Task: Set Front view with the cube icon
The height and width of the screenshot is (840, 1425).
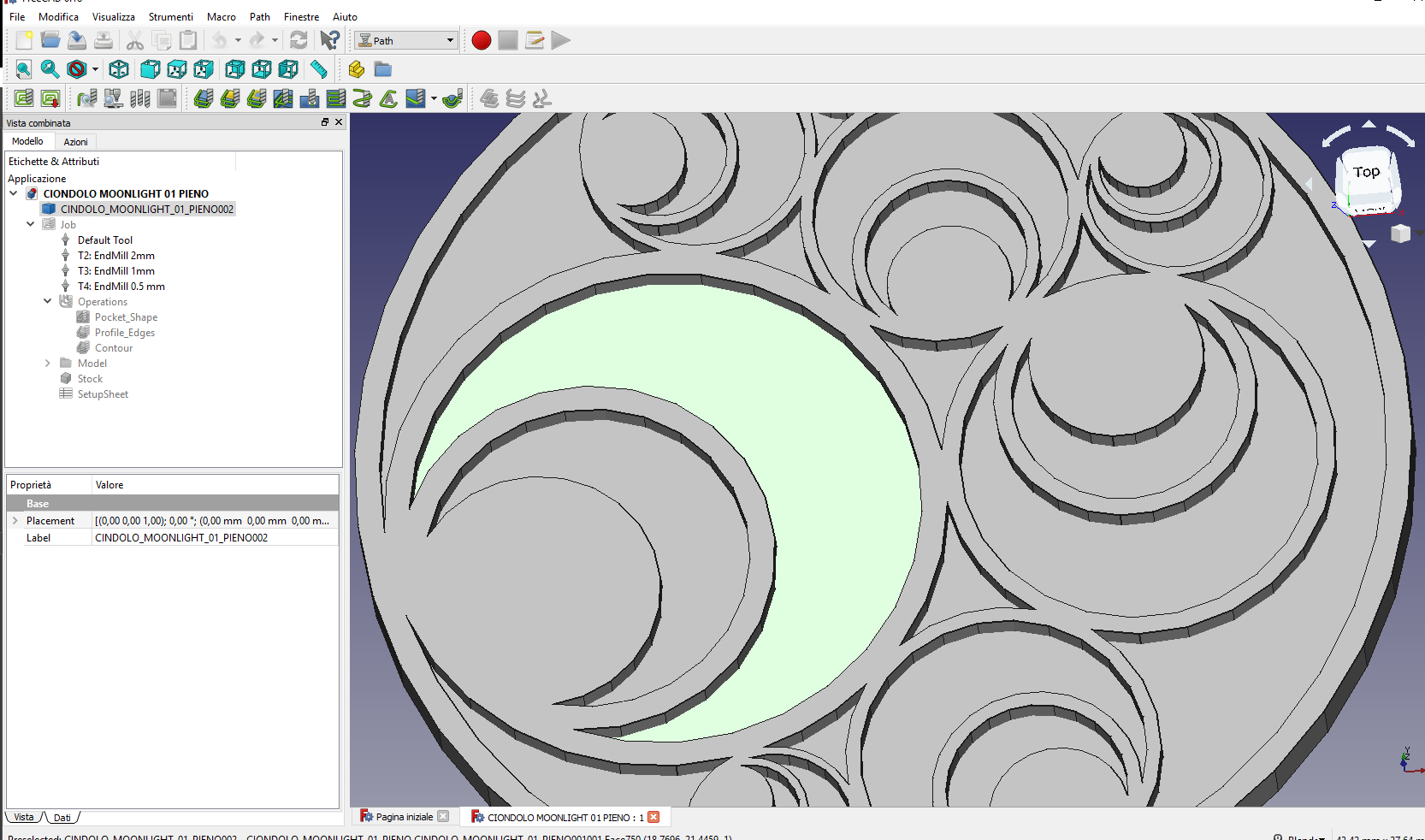Action: [151, 69]
